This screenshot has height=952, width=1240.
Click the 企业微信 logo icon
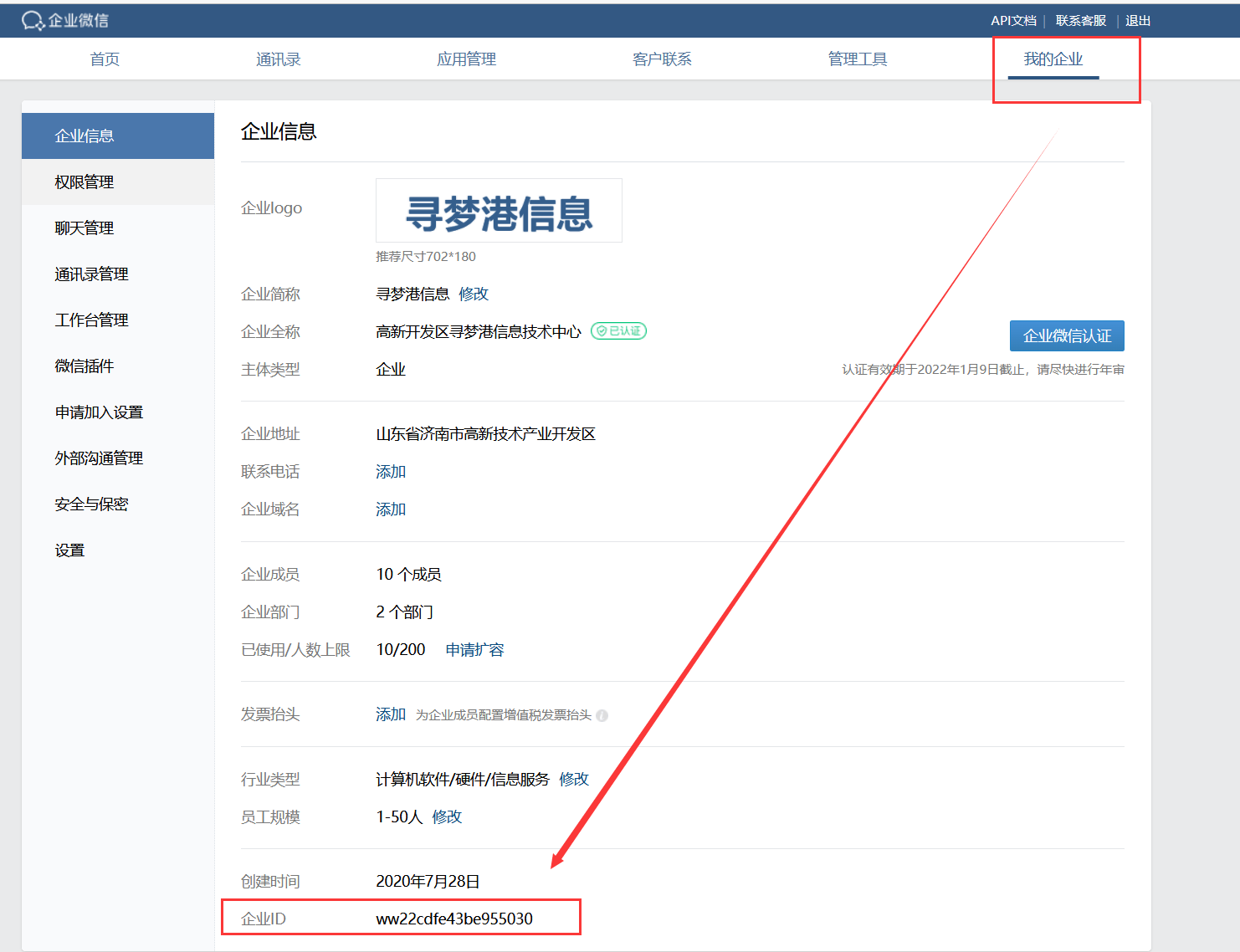[33, 21]
